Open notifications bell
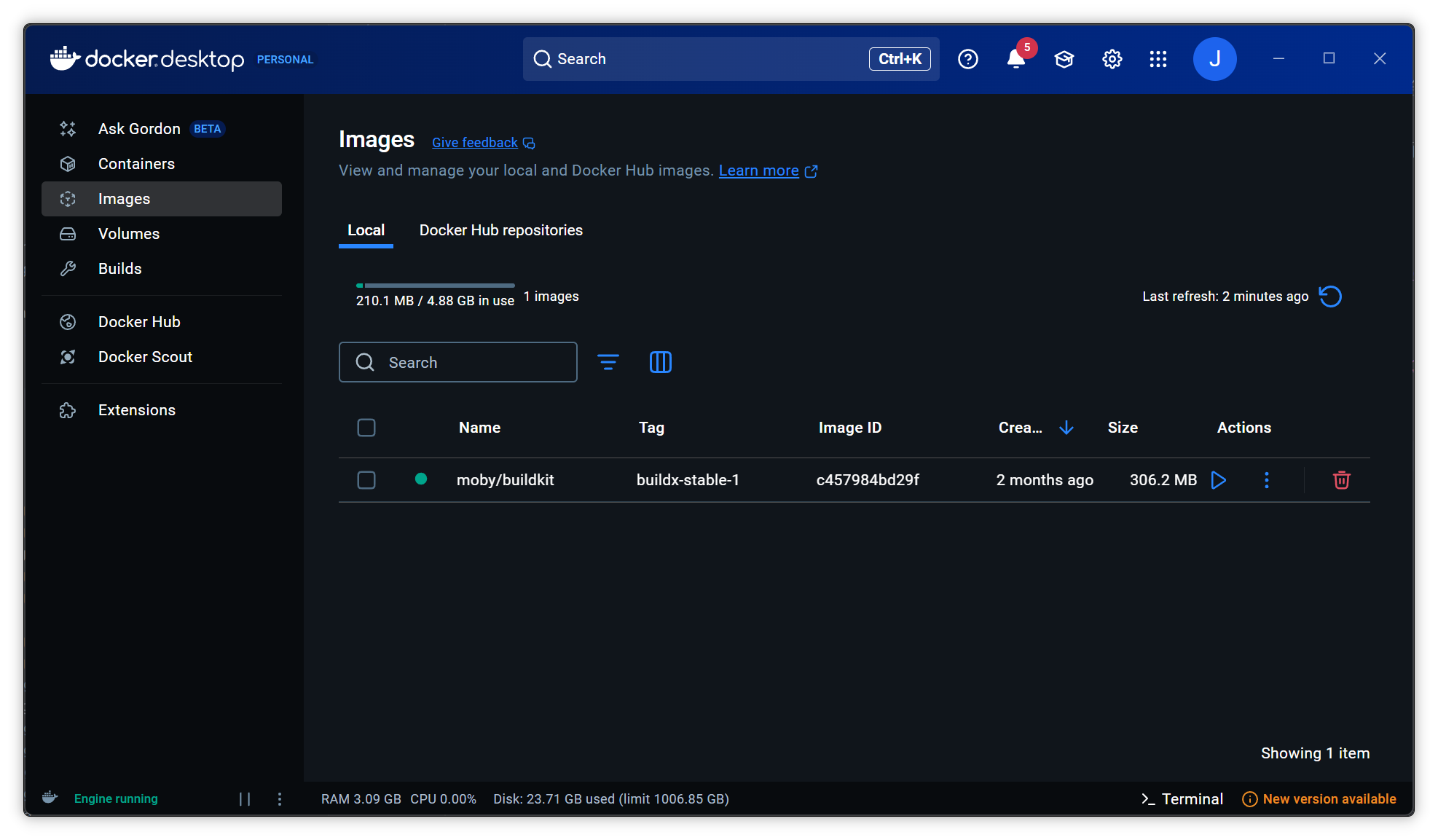Screen dimensions: 1438x840 [1015, 59]
